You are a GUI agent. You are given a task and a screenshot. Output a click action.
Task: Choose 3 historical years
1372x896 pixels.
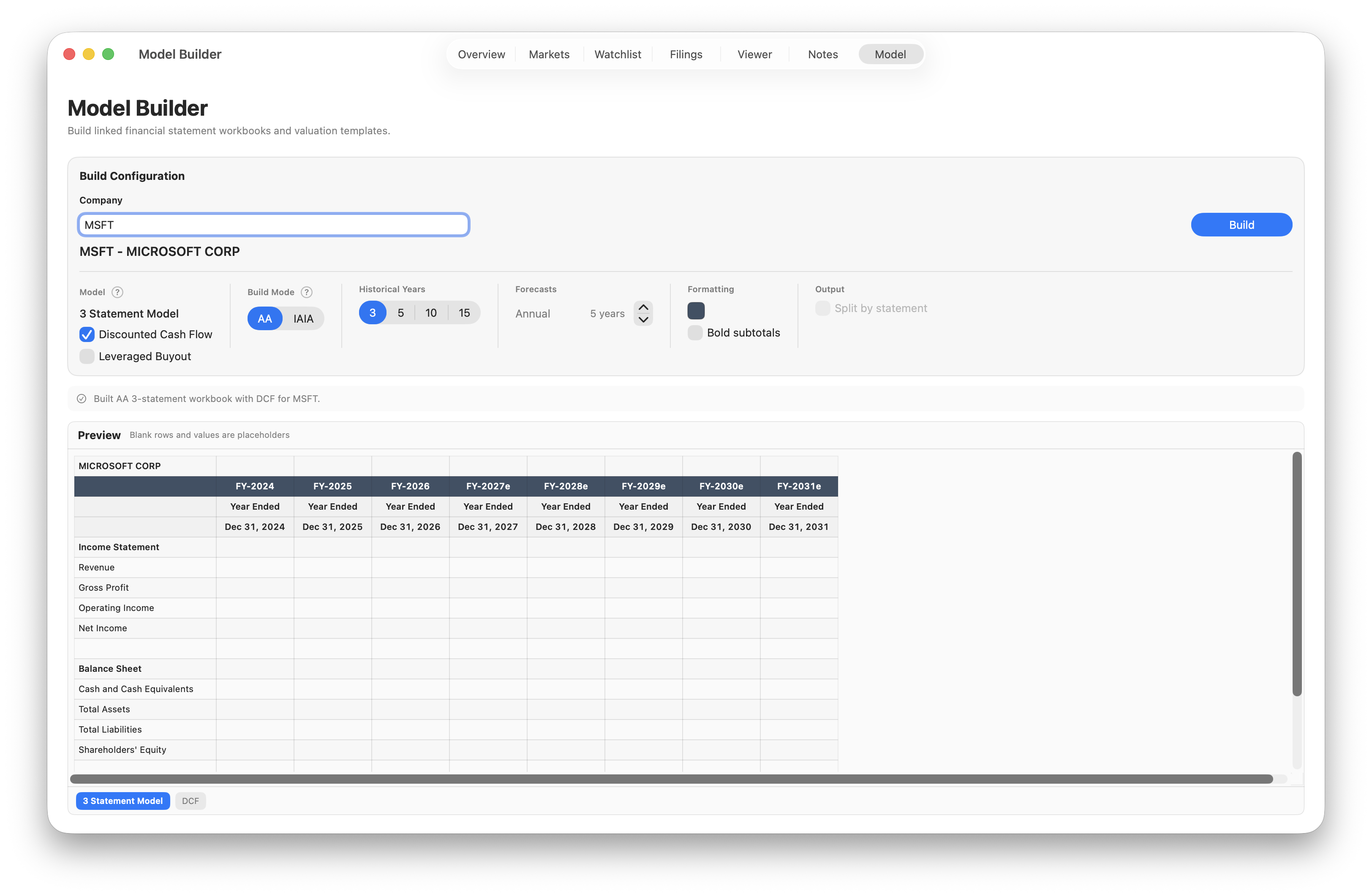[x=373, y=312]
